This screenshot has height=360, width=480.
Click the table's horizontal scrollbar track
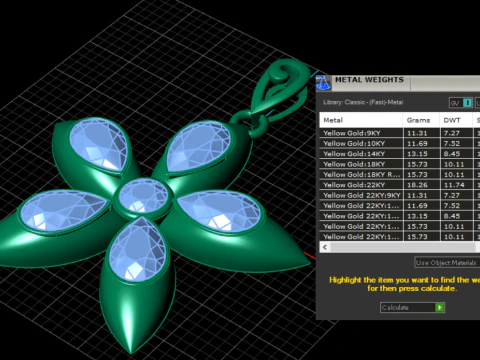pos(403,247)
